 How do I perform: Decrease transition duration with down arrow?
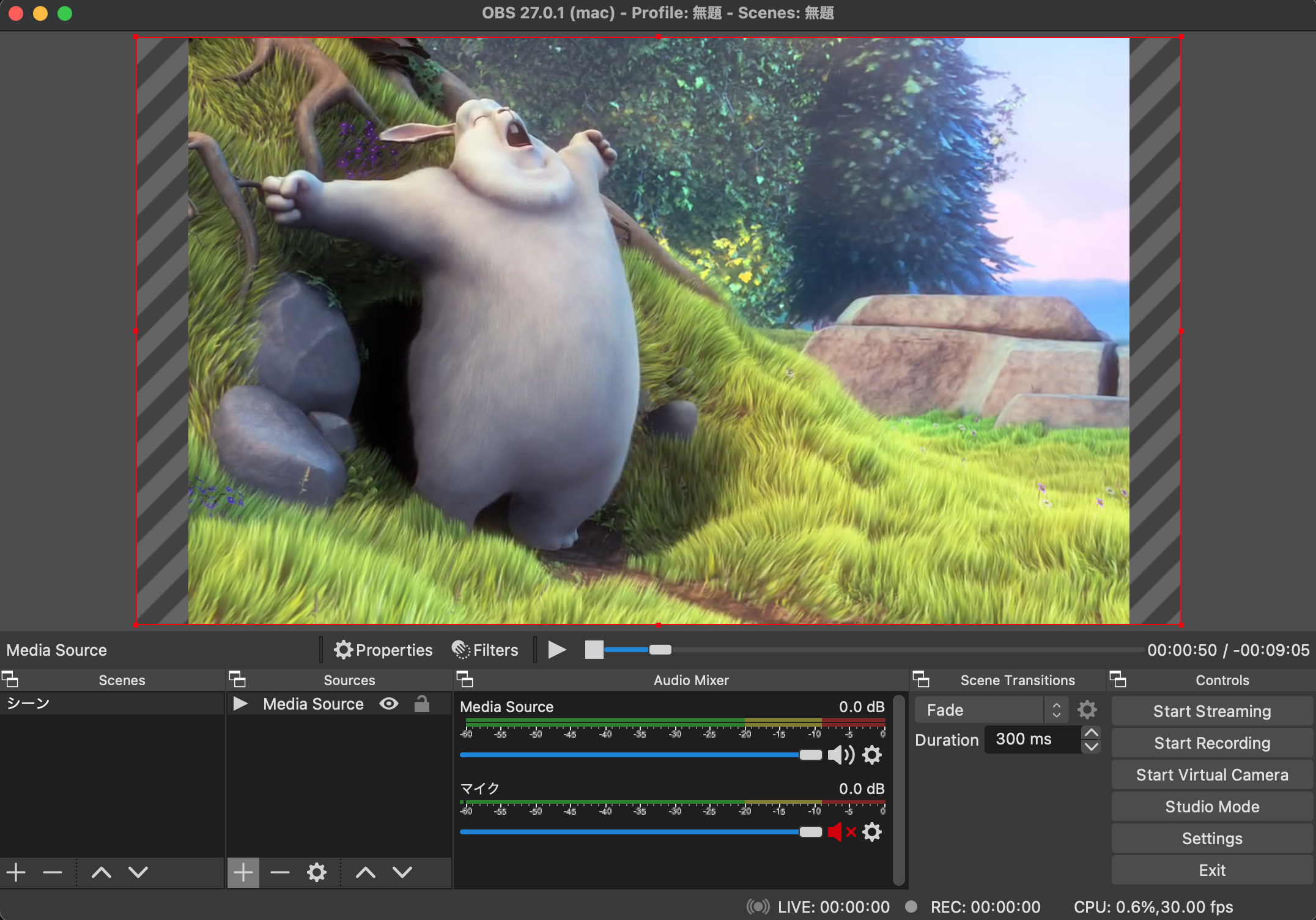coord(1091,747)
